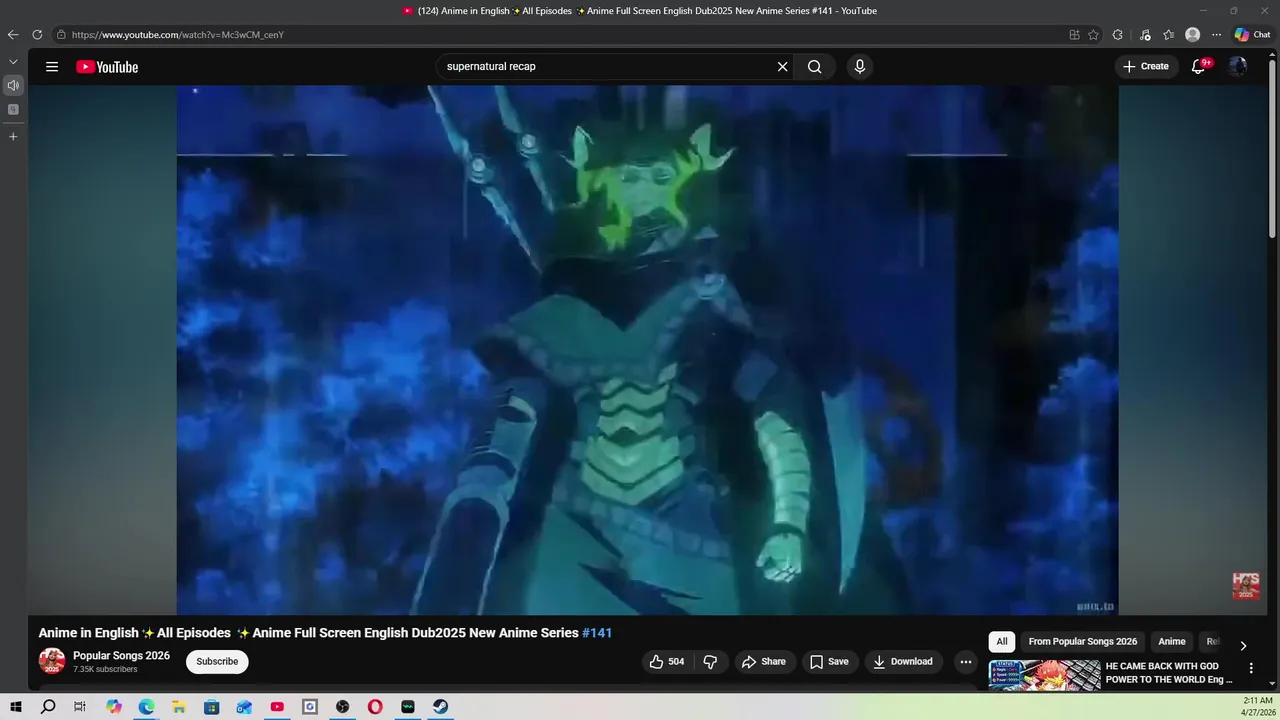This screenshot has height=720, width=1280.
Task: Open OBS Studio from the taskbar
Action: pos(342,707)
